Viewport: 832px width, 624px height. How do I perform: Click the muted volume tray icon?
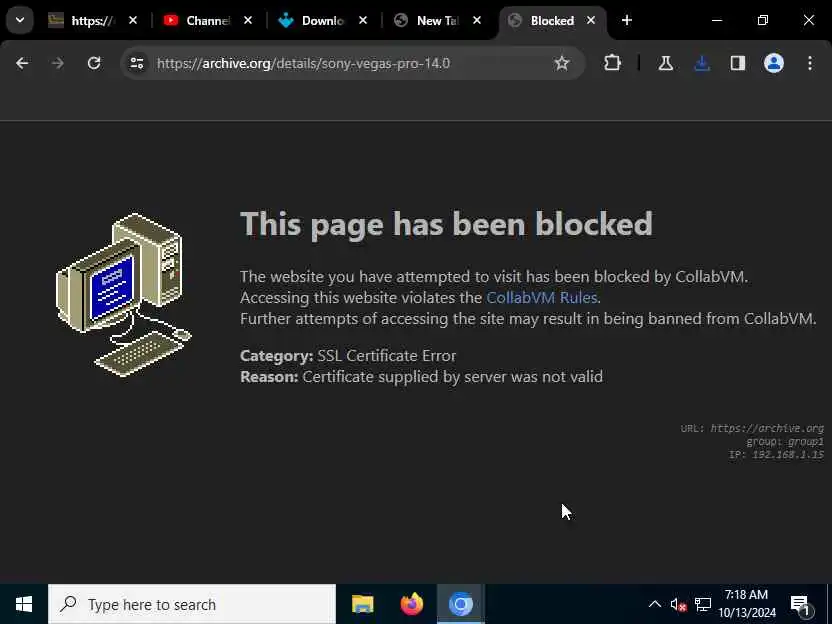tap(678, 604)
